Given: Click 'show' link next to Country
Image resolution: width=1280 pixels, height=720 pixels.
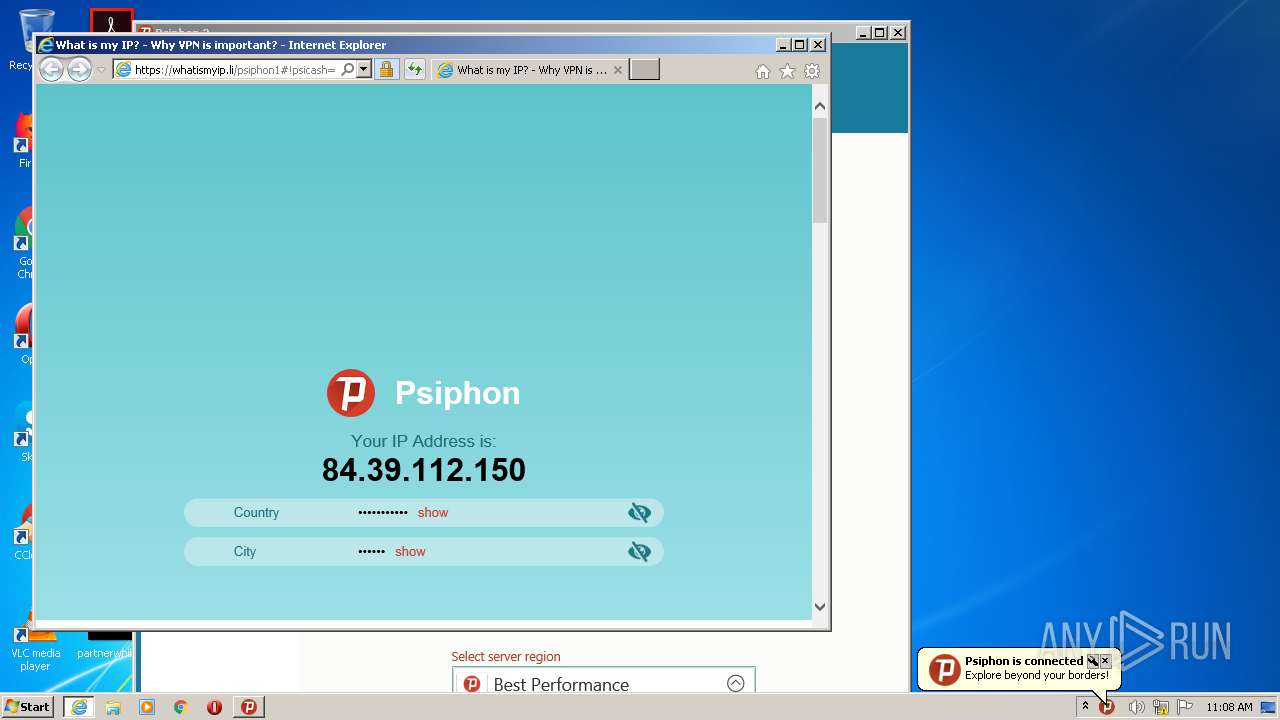Looking at the screenshot, I should point(433,512).
